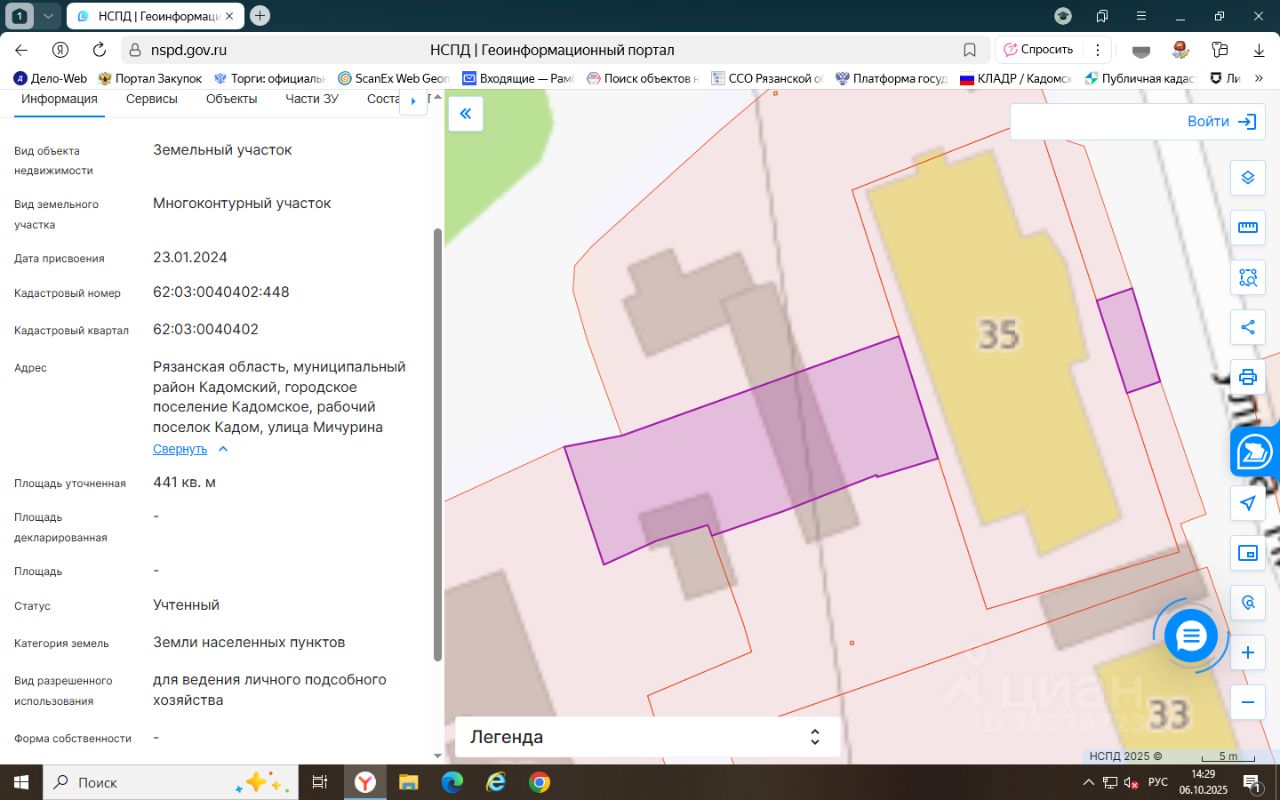
Task: Click the info panel vertical scrollbar
Action: [436, 444]
